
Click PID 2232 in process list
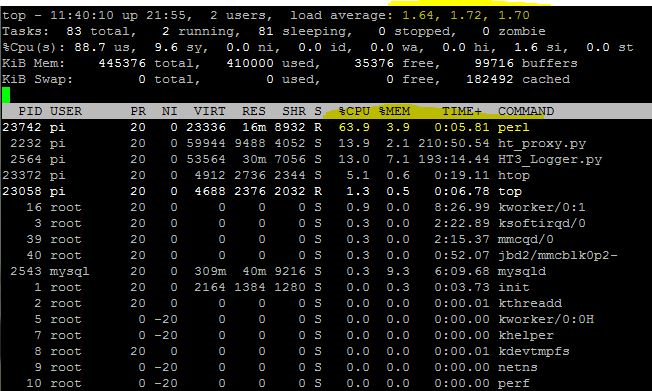[26, 144]
